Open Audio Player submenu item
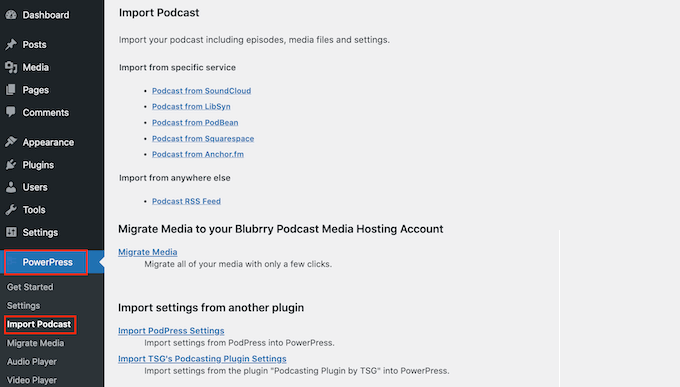This screenshot has height=387, width=680. tap(32, 362)
